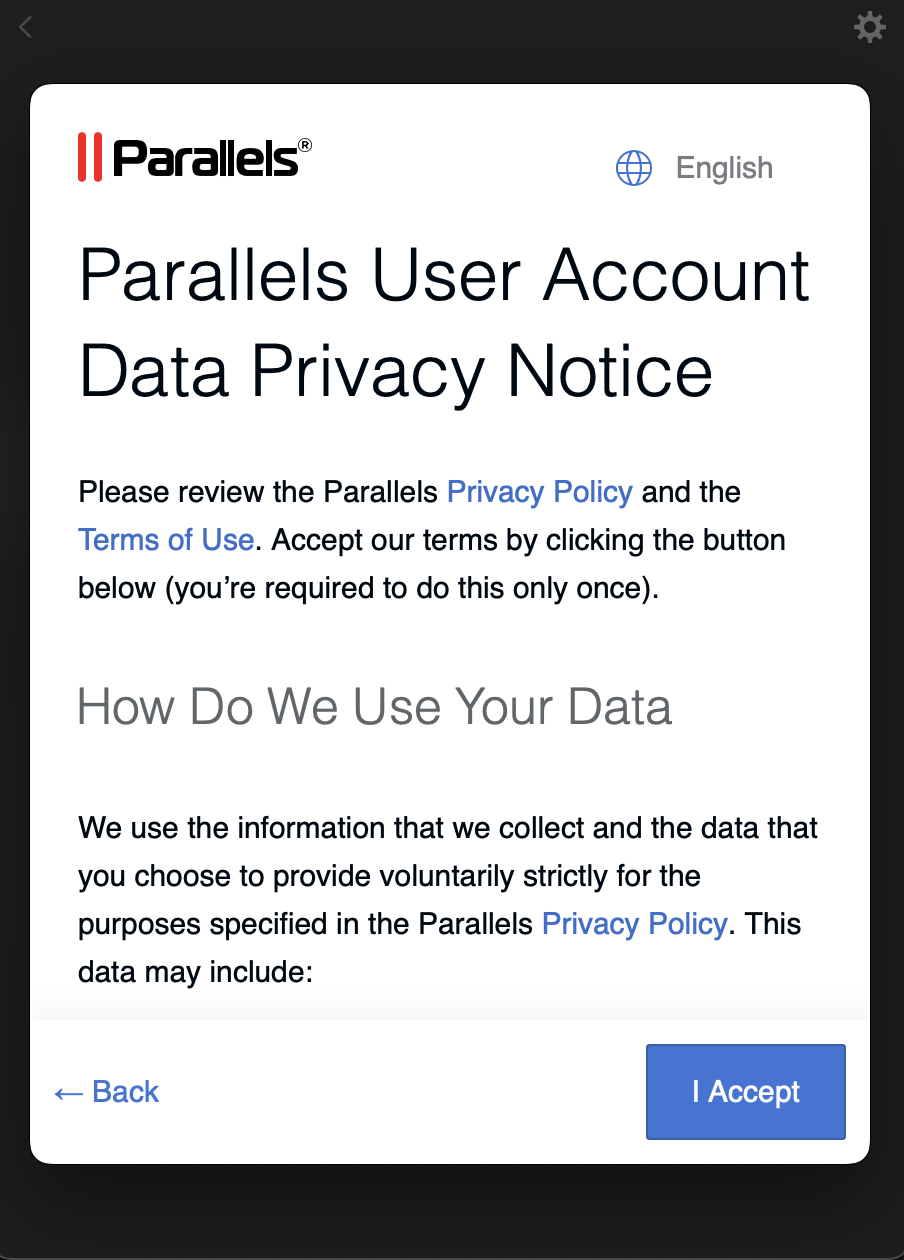
Task: Click the registered trademark symbol on logo
Action: (x=305, y=146)
